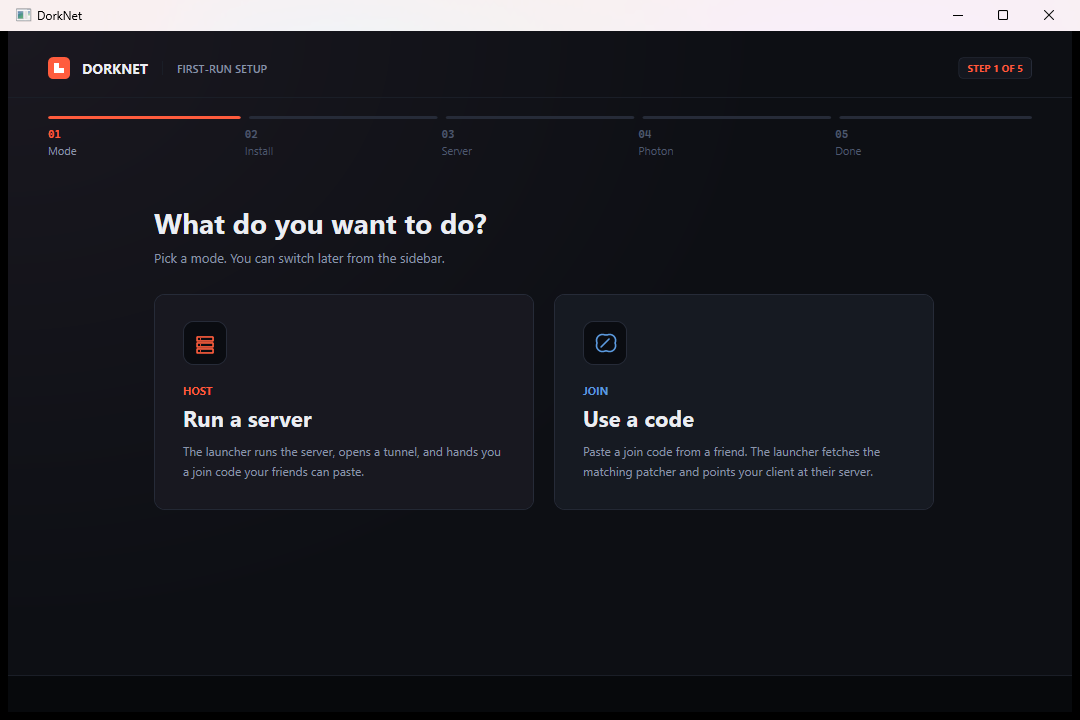Click the DORKNET brand text
Screen dimensions: 1080x720
[x=115, y=69]
